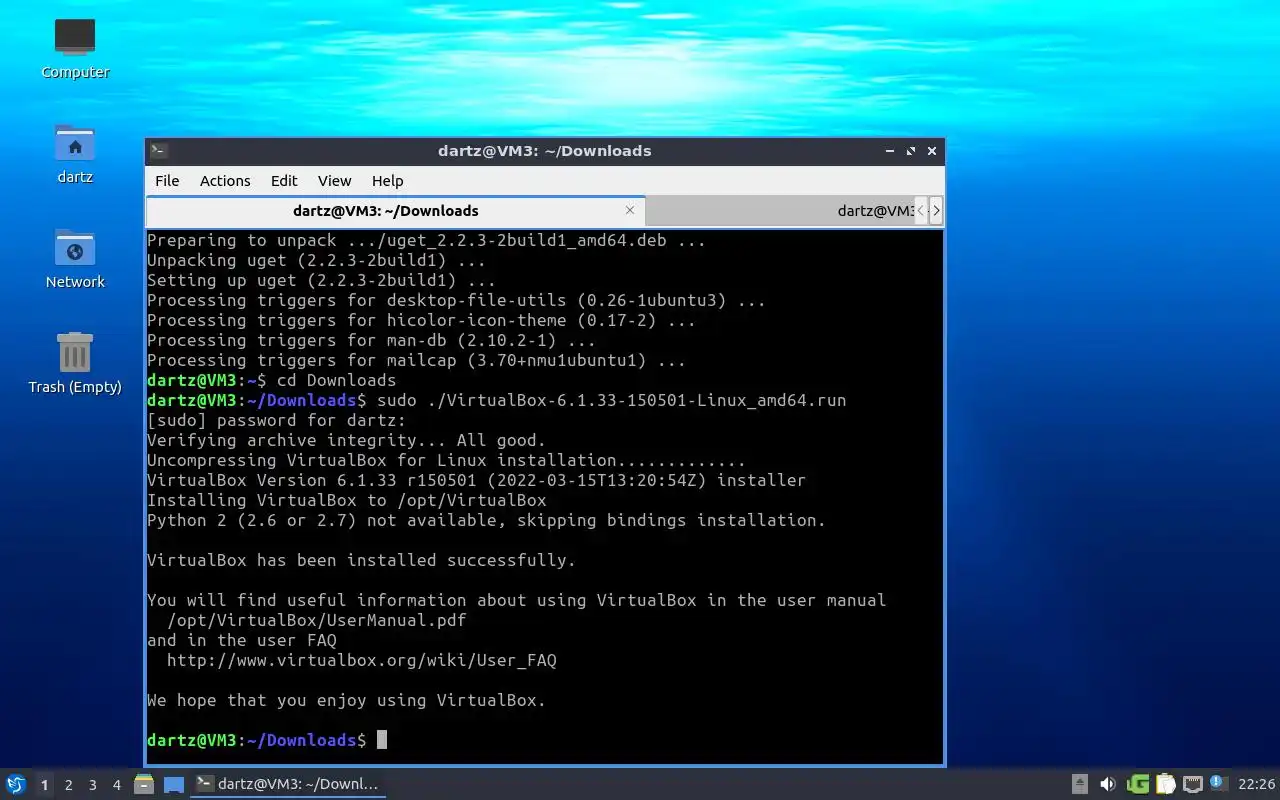Open the Trash (Empty) desktop icon

tap(75, 364)
